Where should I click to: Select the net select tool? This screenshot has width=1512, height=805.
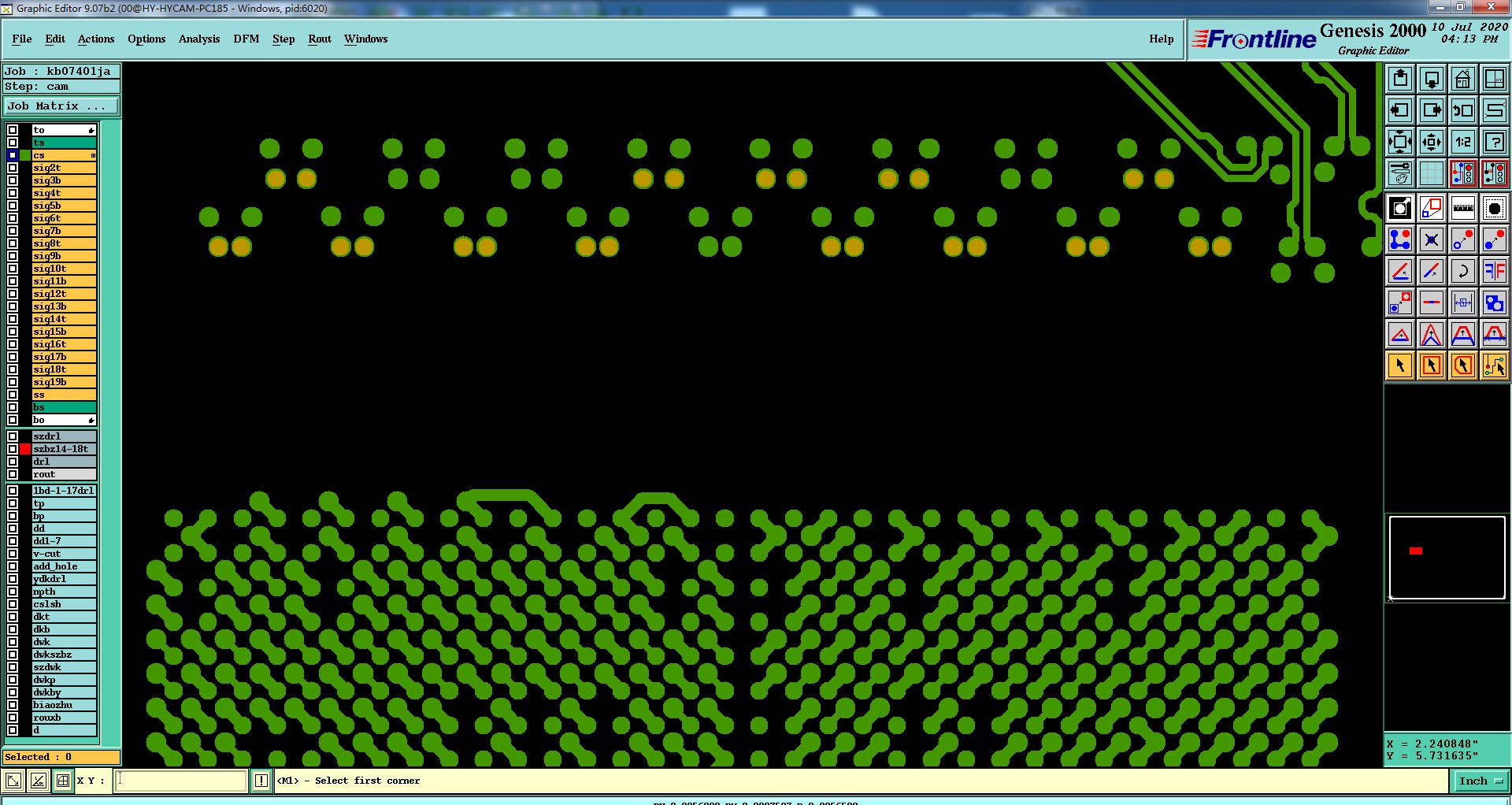[x=1495, y=365]
